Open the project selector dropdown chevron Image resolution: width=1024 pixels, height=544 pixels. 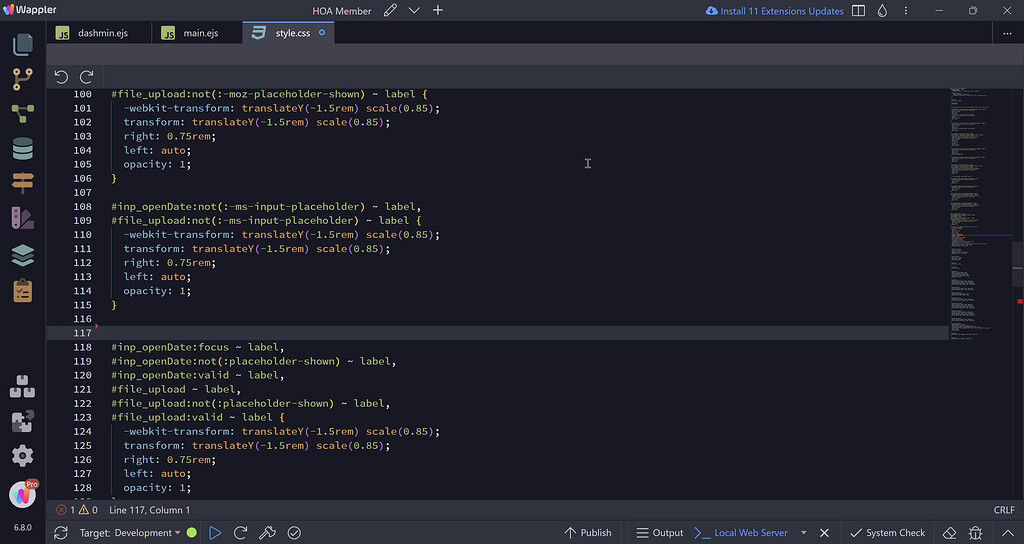point(414,10)
